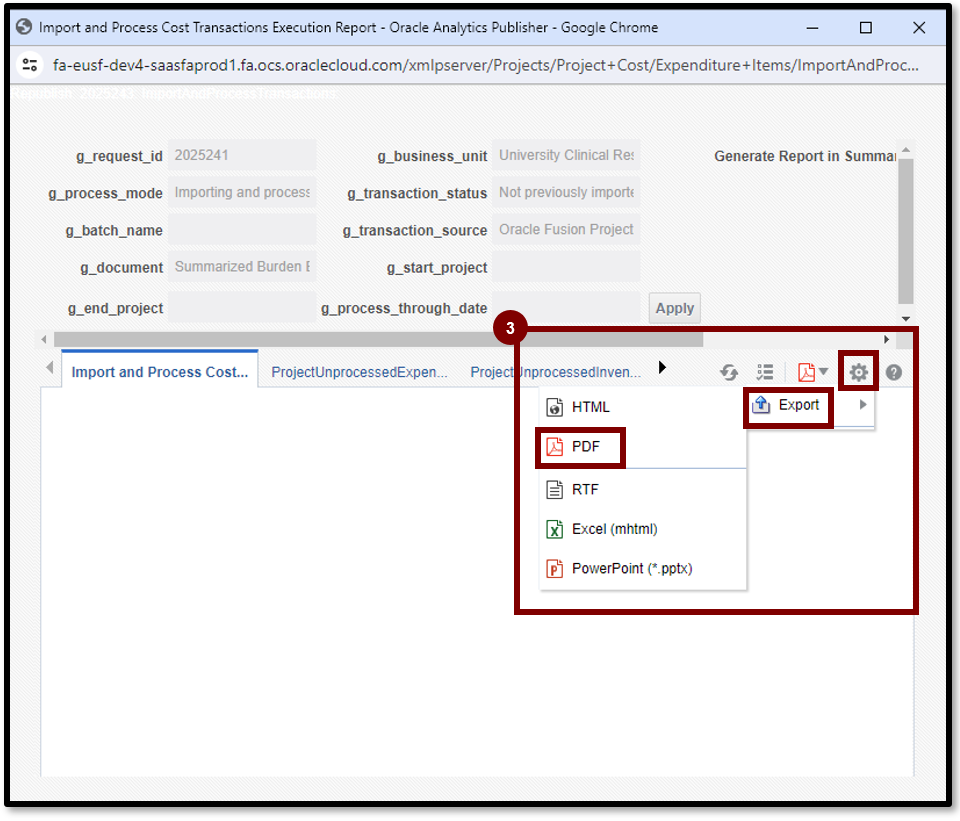960x821 pixels.
Task: Open the parameters list icon
Action: (765, 372)
